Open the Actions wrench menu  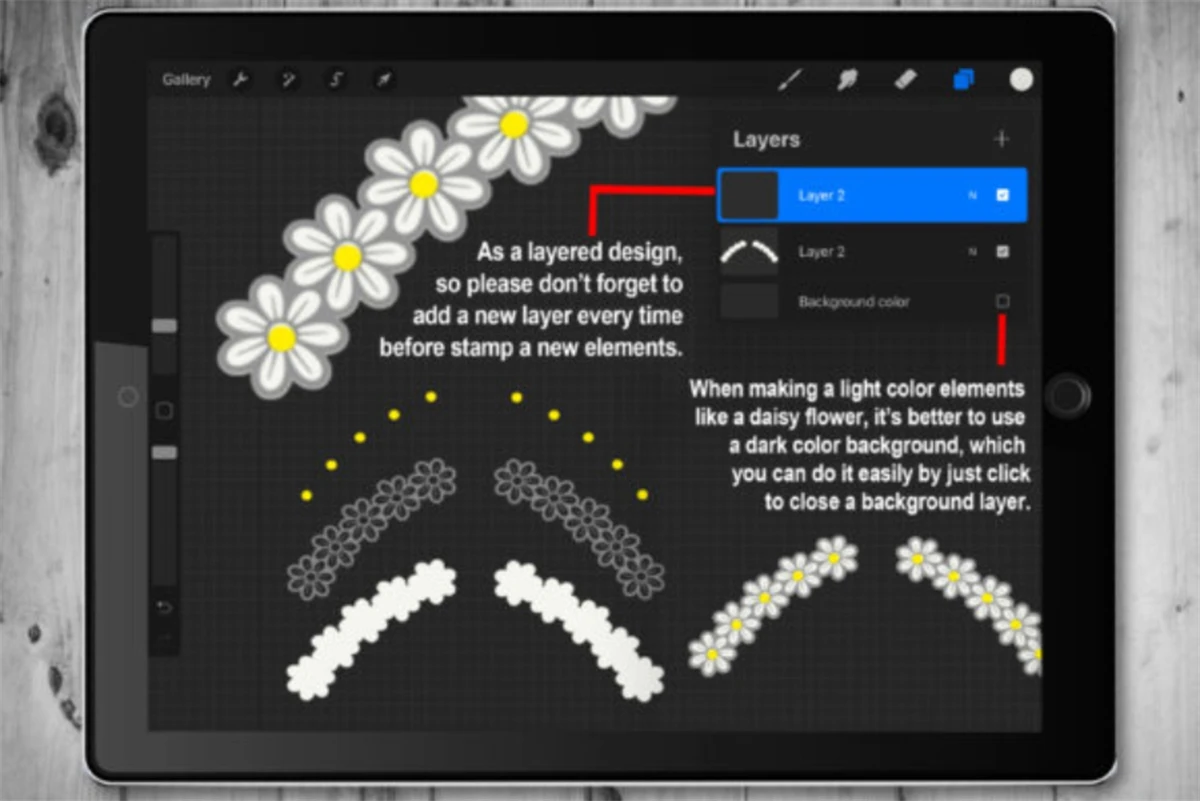pos(240,80)
